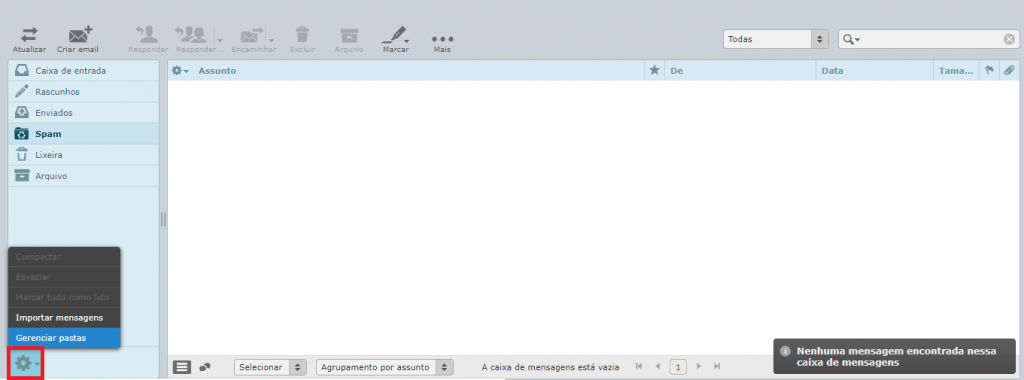Open the Lixeira folder
This screenshot has width=1024, height=380.
[84, 155]
